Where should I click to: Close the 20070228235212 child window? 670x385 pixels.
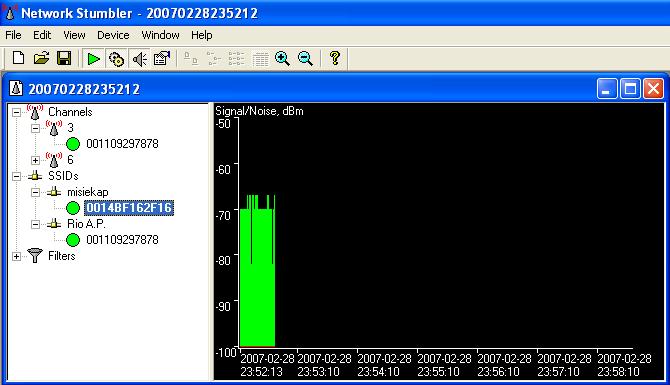[653, 89]
